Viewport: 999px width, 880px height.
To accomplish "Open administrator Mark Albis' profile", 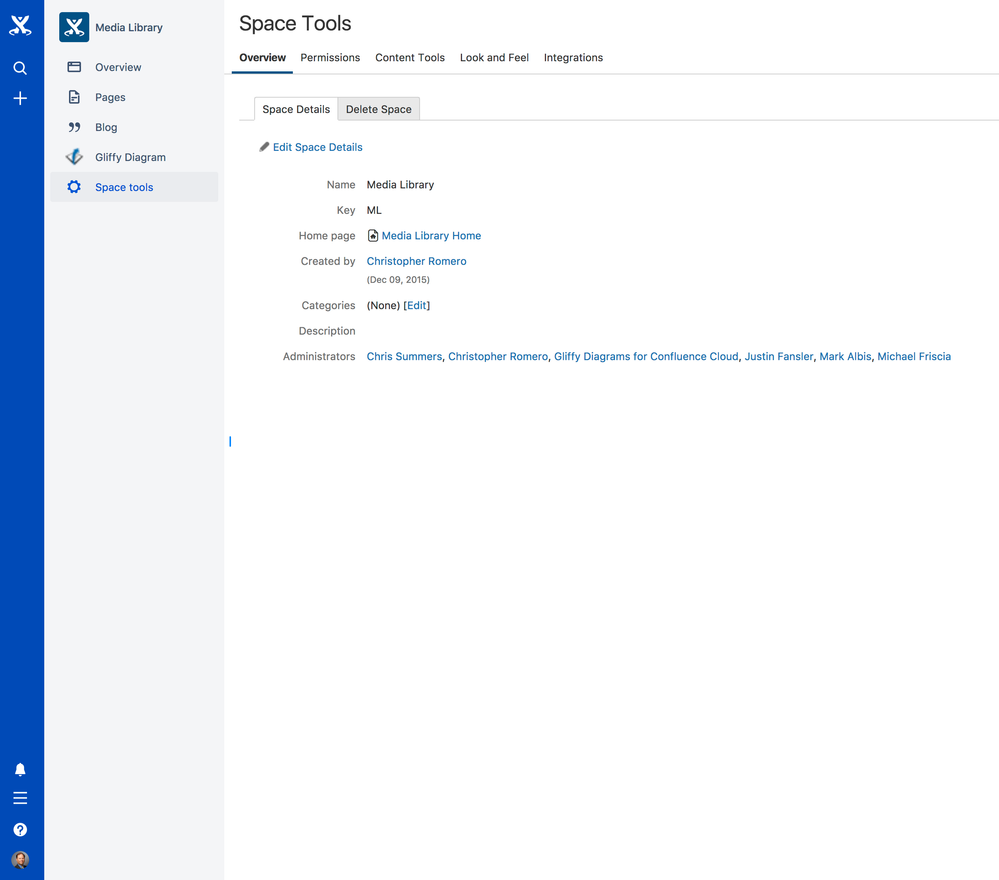I will point(845,356).
